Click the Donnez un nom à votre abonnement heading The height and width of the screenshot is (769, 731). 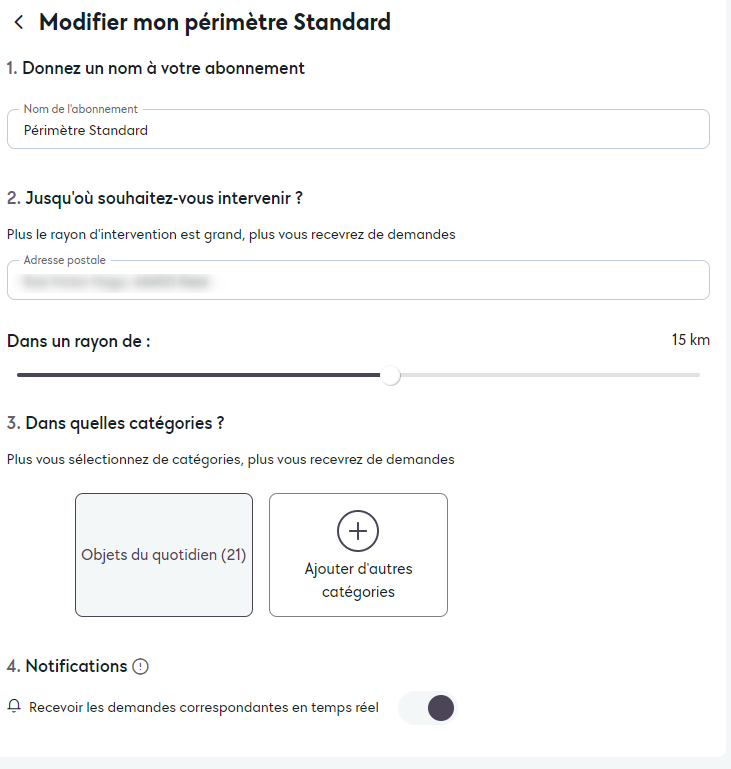pyautogui.click(x=156, y=68)
